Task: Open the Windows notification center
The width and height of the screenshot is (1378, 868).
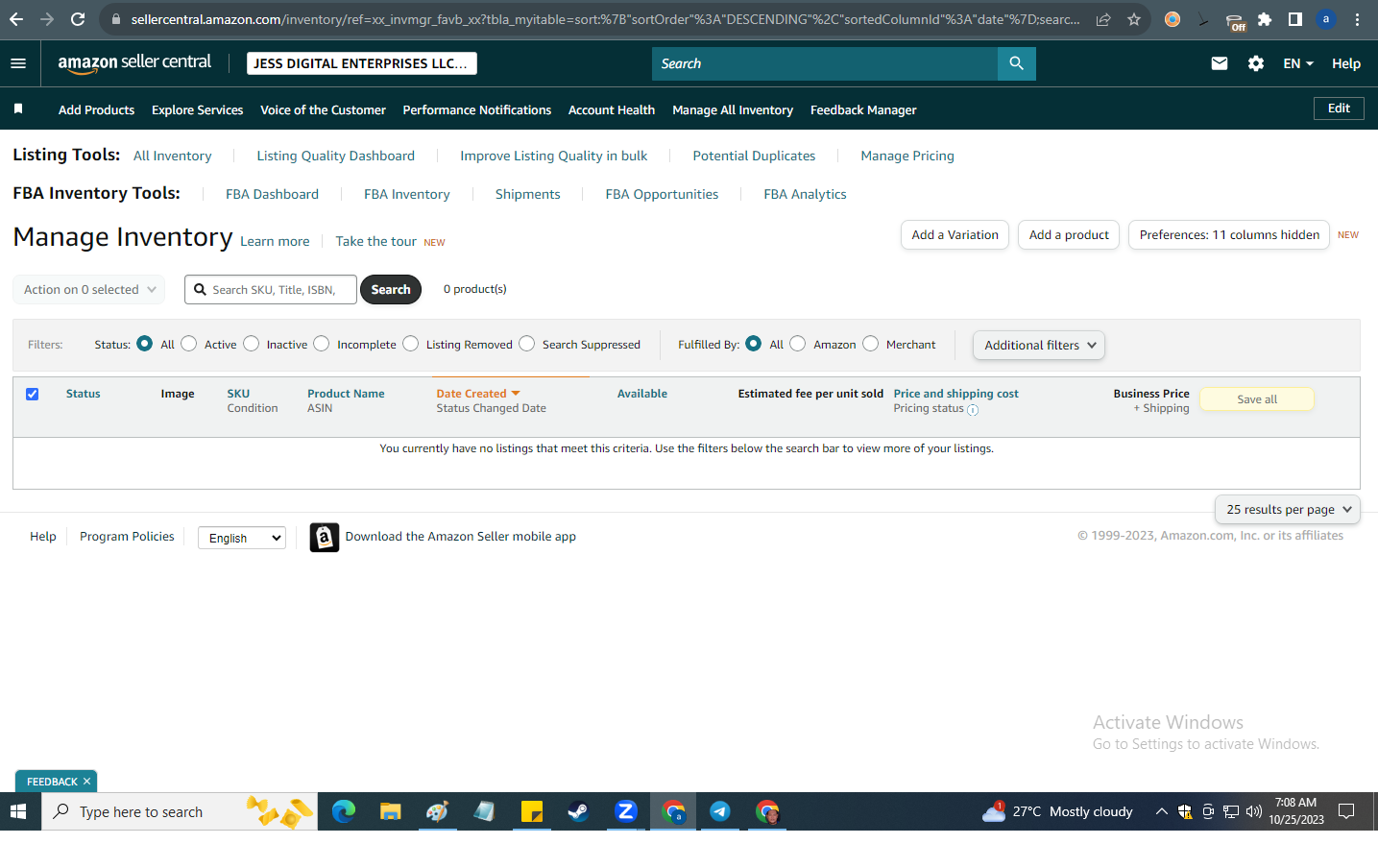Action: (x=1346, y=811)
